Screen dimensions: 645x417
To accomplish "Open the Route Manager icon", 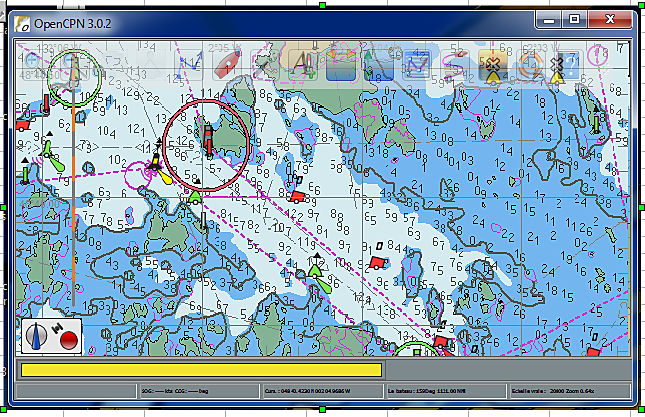I will click(417, 65).
